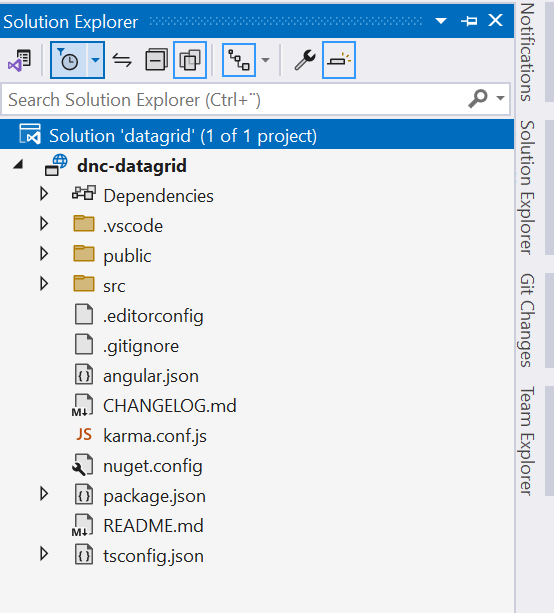Switch between solutions and folder views
Viewport: 554px width, 613px height.
coord(20,60)
